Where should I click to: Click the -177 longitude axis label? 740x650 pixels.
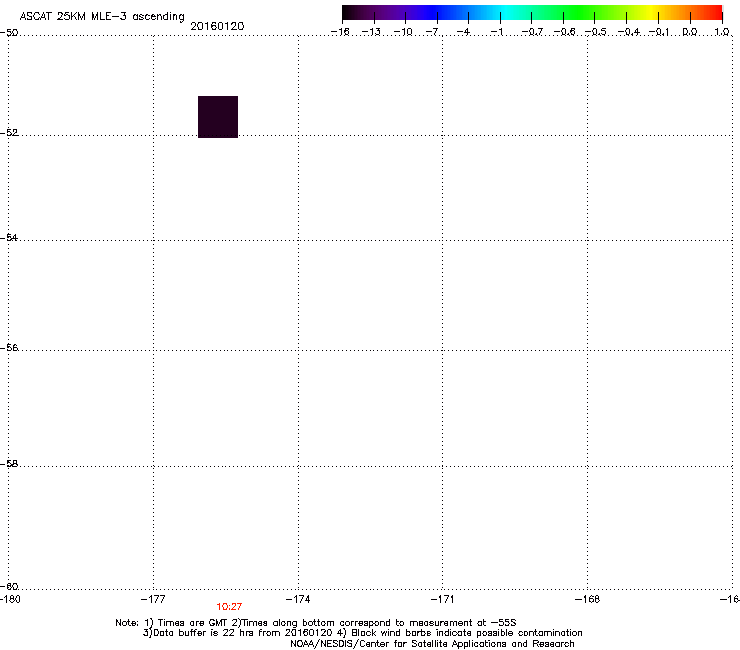click(x=153, y=599)
